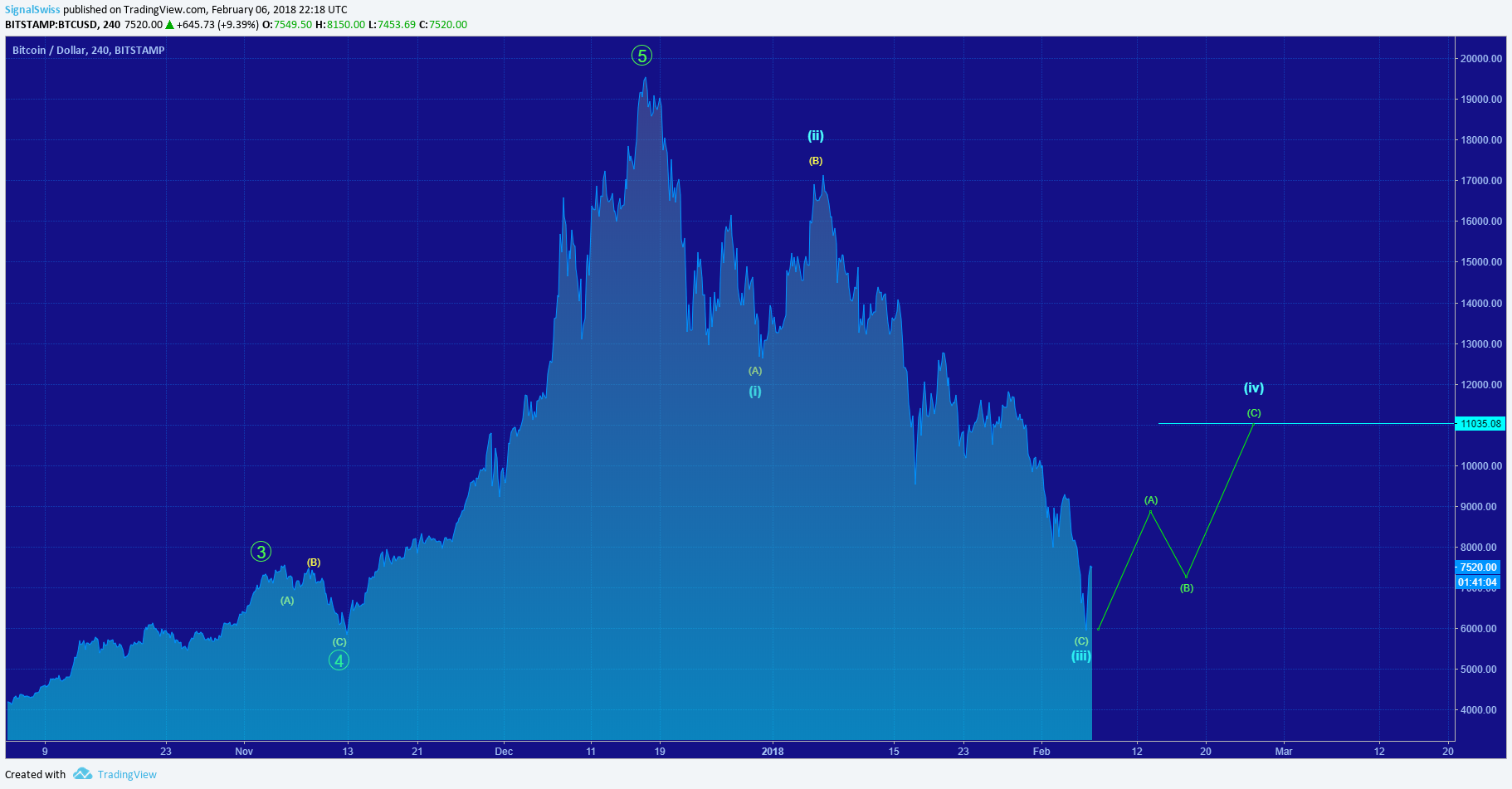Select the circled wave 3 label

point(261,552)
